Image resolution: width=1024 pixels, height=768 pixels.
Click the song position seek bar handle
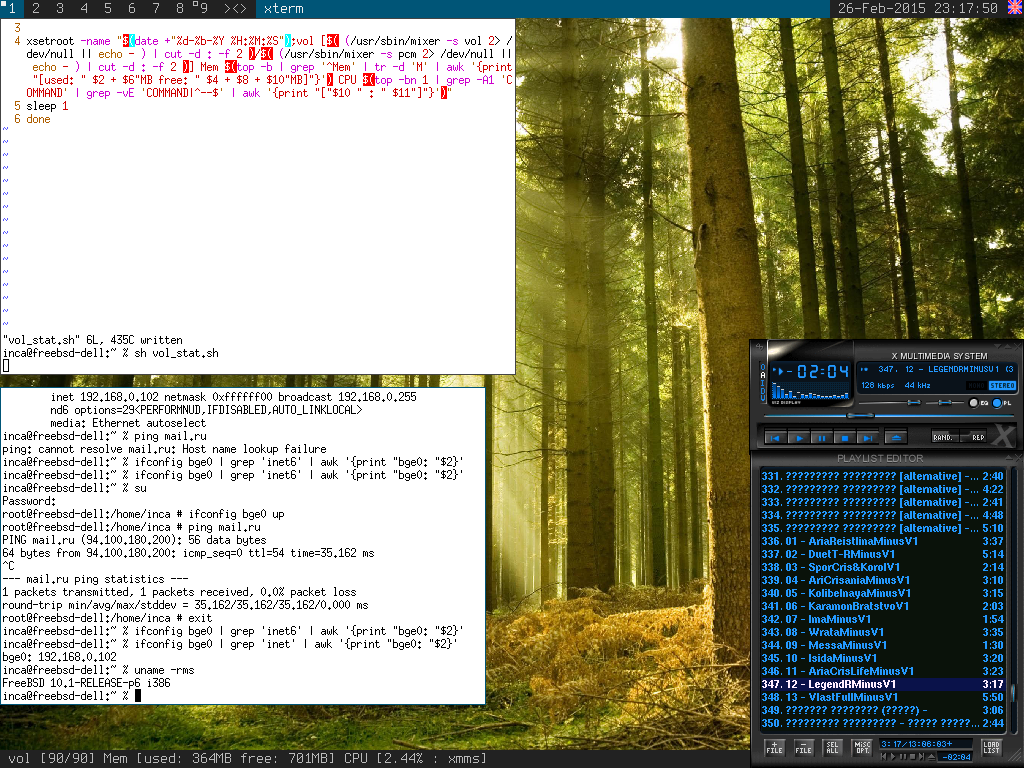(x=860, y=415)
